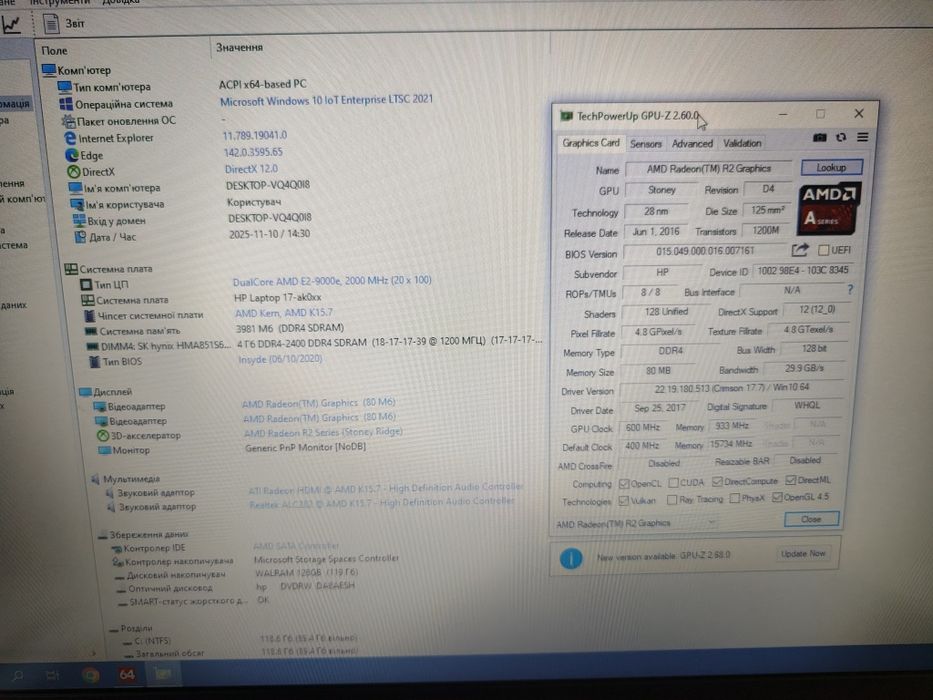Open the AMD Kern, AMD K15.7 chipset link
This screenshot has height=700, width=933.
(284, 312)
